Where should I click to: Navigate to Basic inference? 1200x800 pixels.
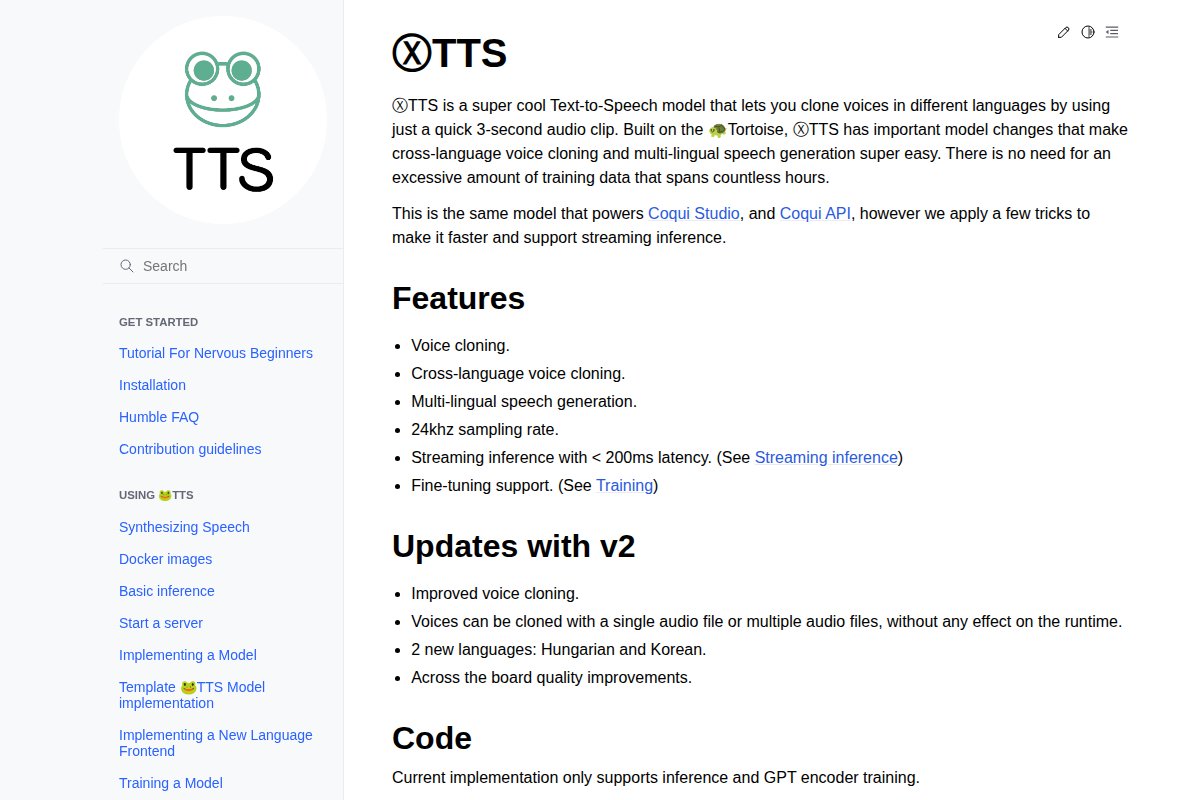coord(166,591)
